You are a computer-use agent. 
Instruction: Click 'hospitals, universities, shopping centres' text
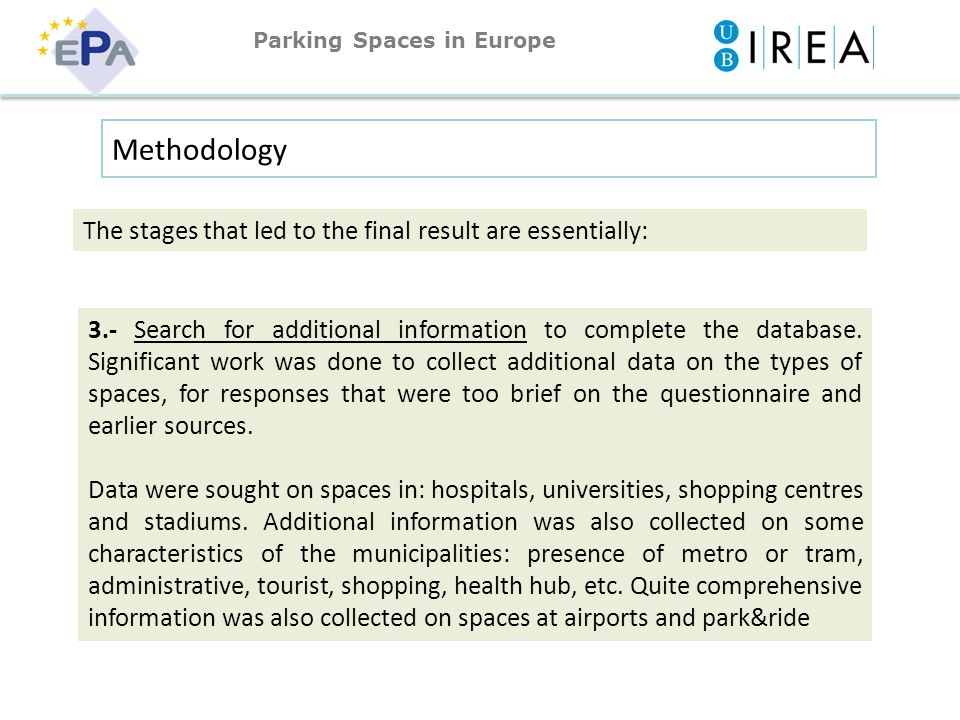[647, 490]
